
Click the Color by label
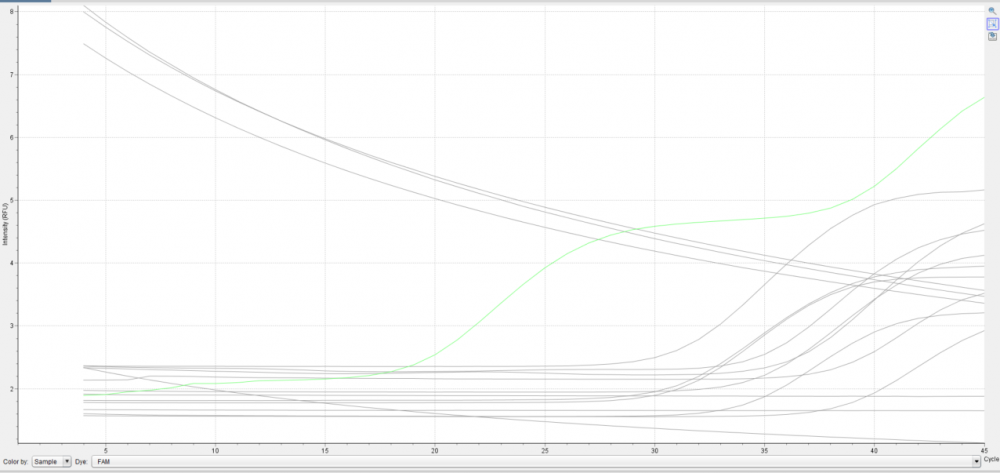15,462
